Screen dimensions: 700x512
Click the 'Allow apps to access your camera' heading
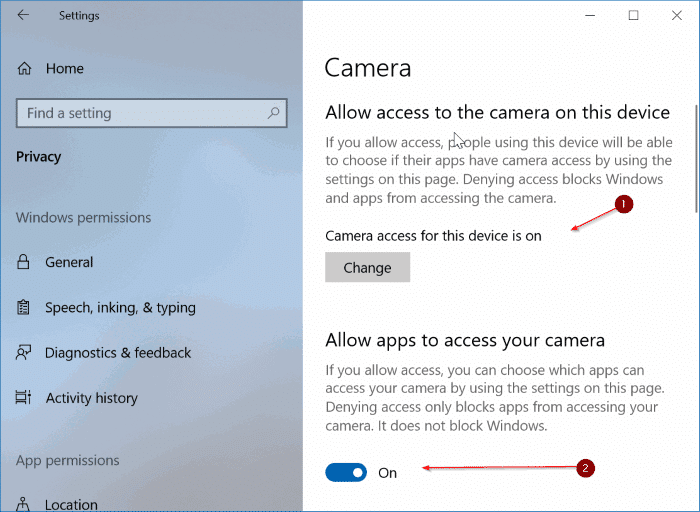coord(465,340)
